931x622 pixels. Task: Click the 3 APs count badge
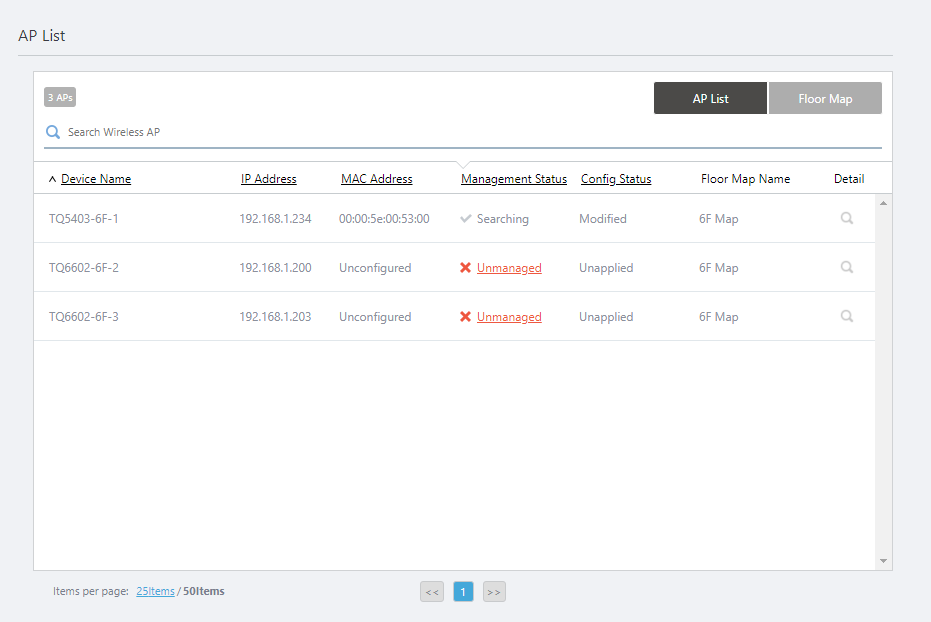[x=60, y=97]
